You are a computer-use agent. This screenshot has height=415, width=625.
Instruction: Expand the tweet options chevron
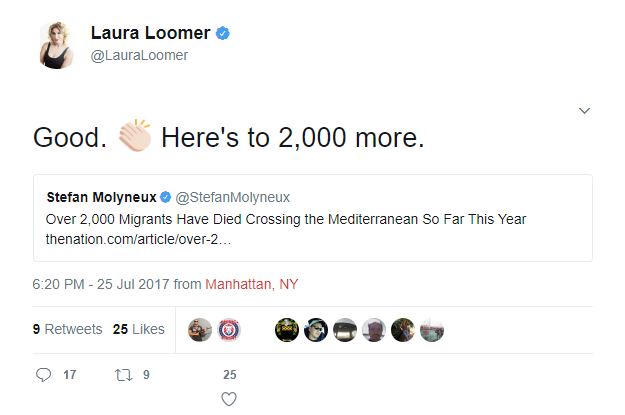coord(585,110)
